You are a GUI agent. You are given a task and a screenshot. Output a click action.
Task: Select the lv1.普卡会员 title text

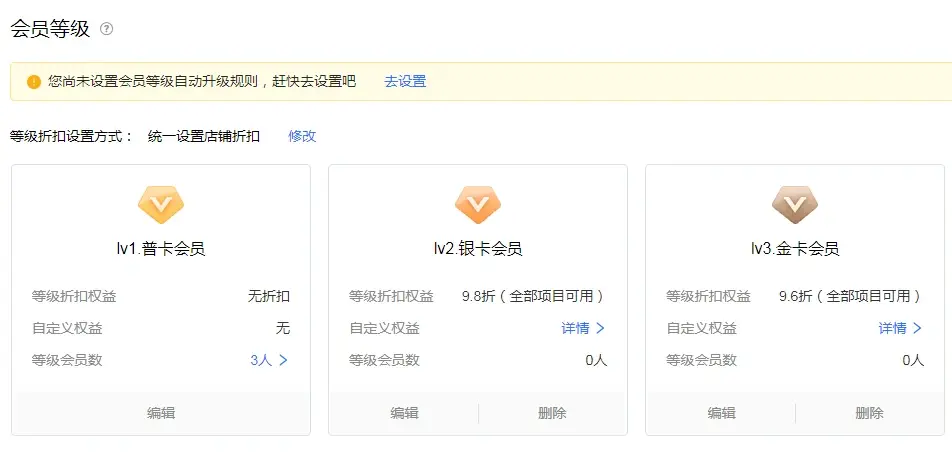(x=161, y=249)
